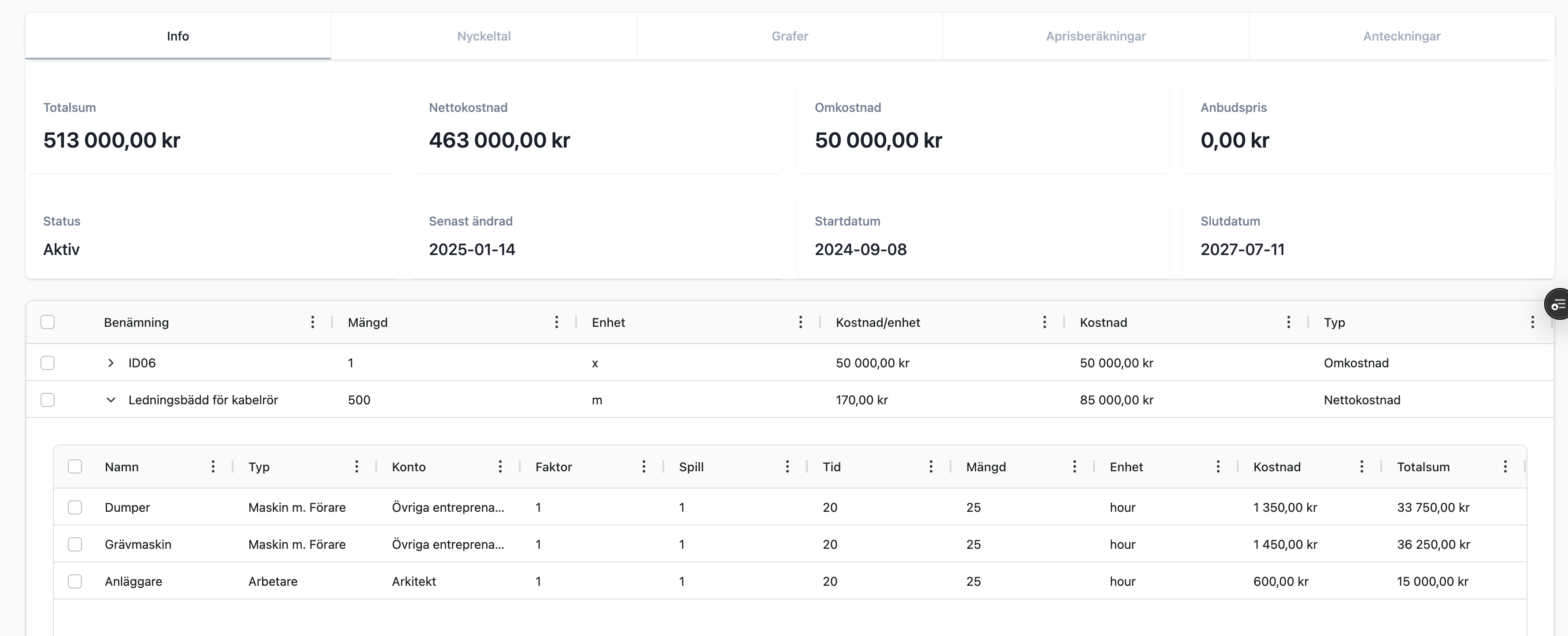
Task: Open column menu for Namn in detail table
Action: [x=213, y=466]
